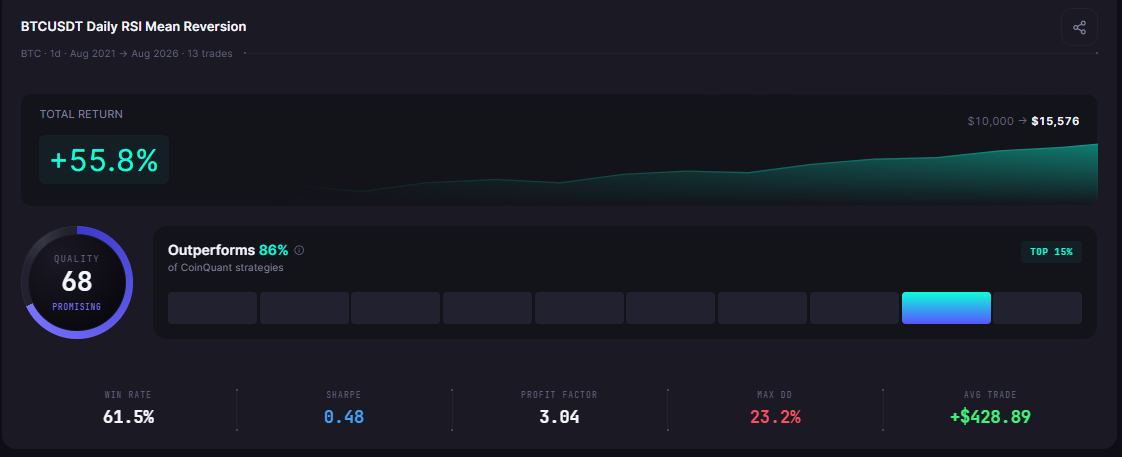Click the Outperforms 86% heading
This screenshot has width=1122, height=457.
228,250
